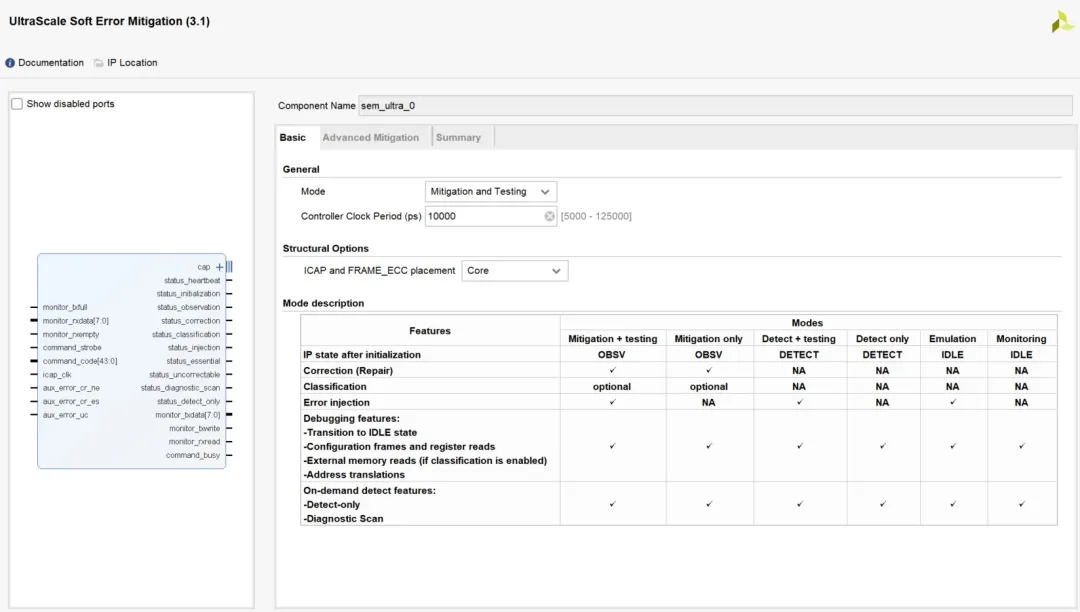This screenshot has width=1080, height=612.
Task: Select the status_heartbeat port label
Action: point(192,281)
